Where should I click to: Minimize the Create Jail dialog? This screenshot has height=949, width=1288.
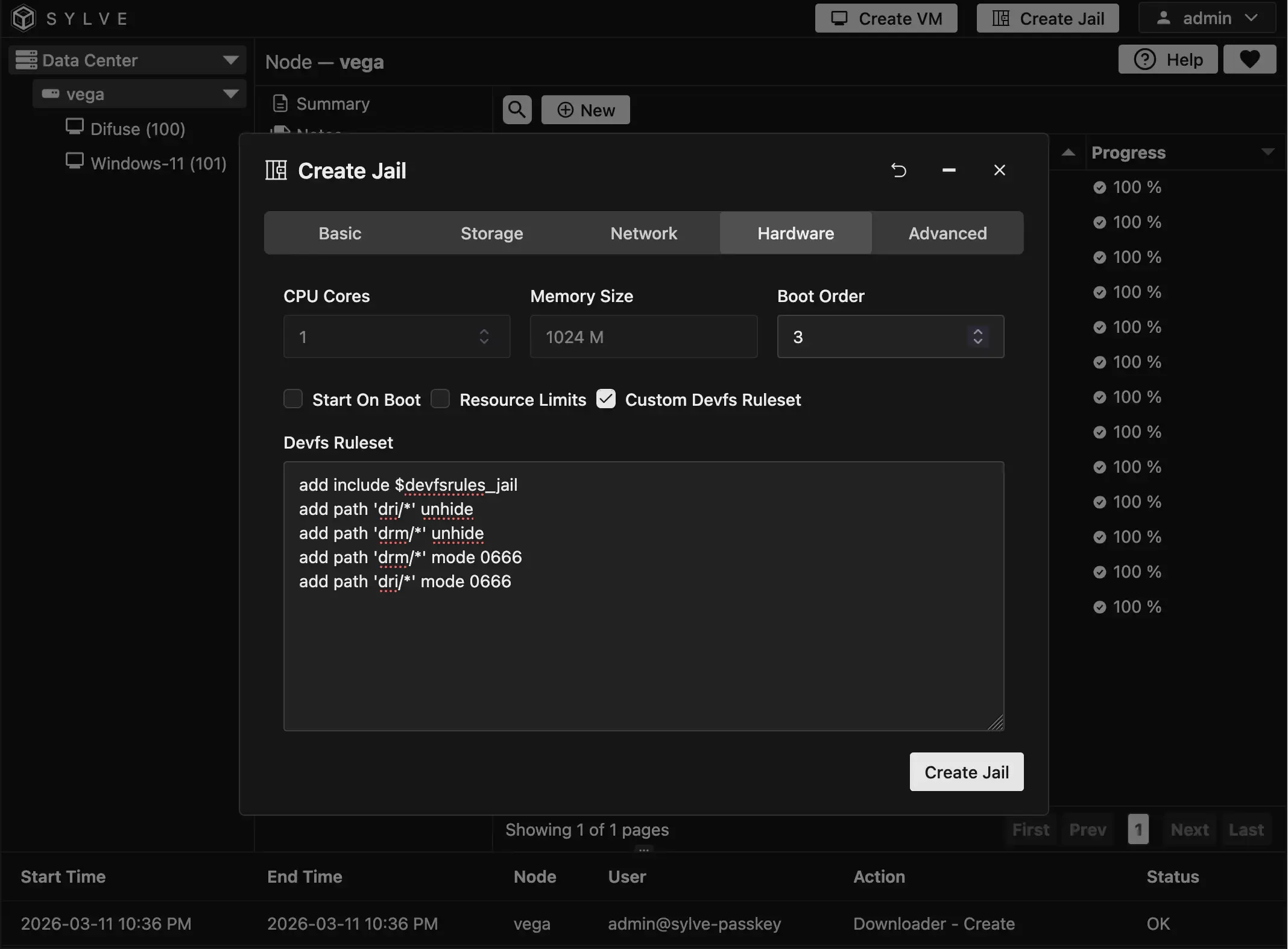(x=949, y=171)
